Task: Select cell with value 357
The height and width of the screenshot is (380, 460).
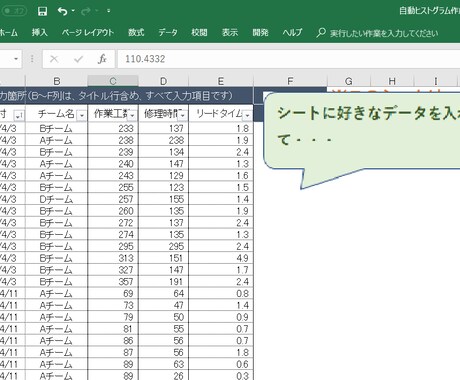Action: coord(113,282)
